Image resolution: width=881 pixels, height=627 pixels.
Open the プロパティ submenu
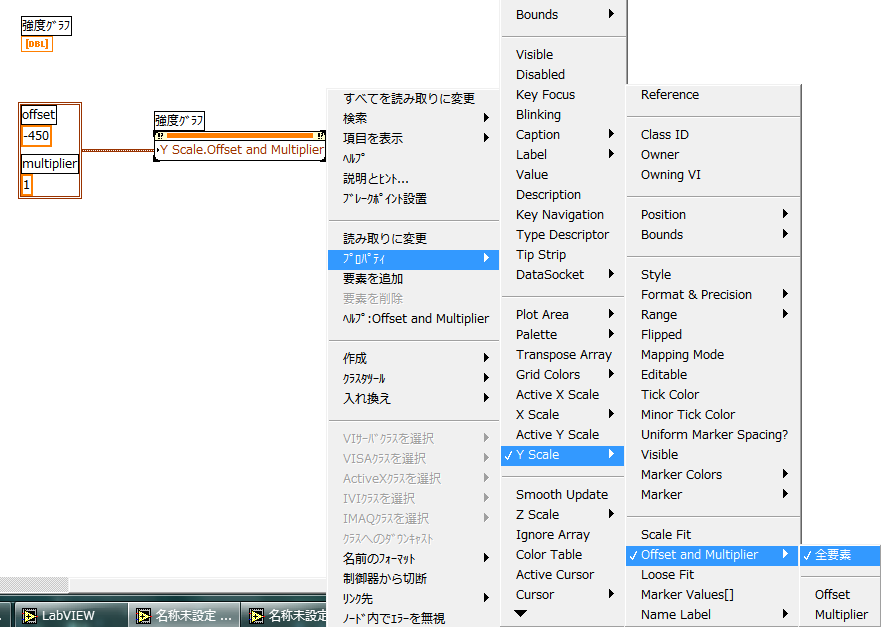pos(414,259)
